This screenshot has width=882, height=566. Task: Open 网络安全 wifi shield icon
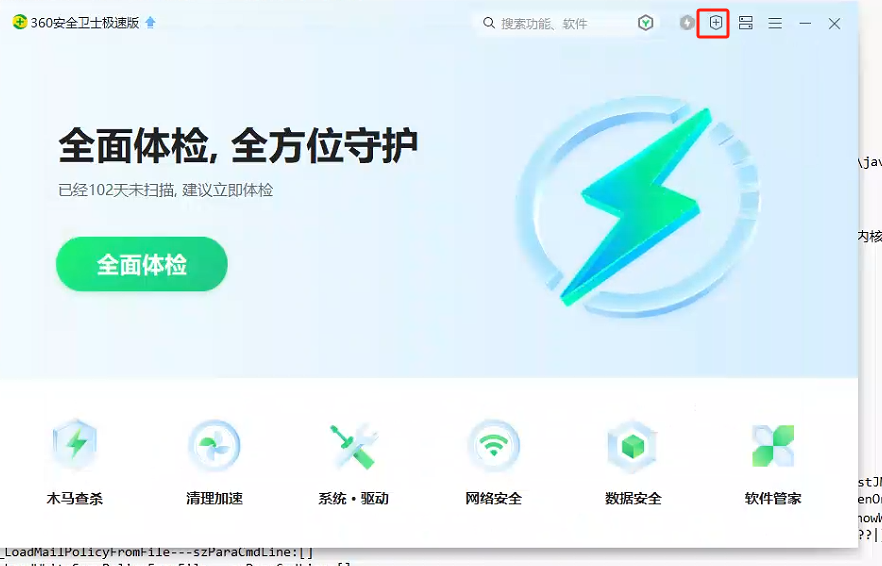click(493, 446)
